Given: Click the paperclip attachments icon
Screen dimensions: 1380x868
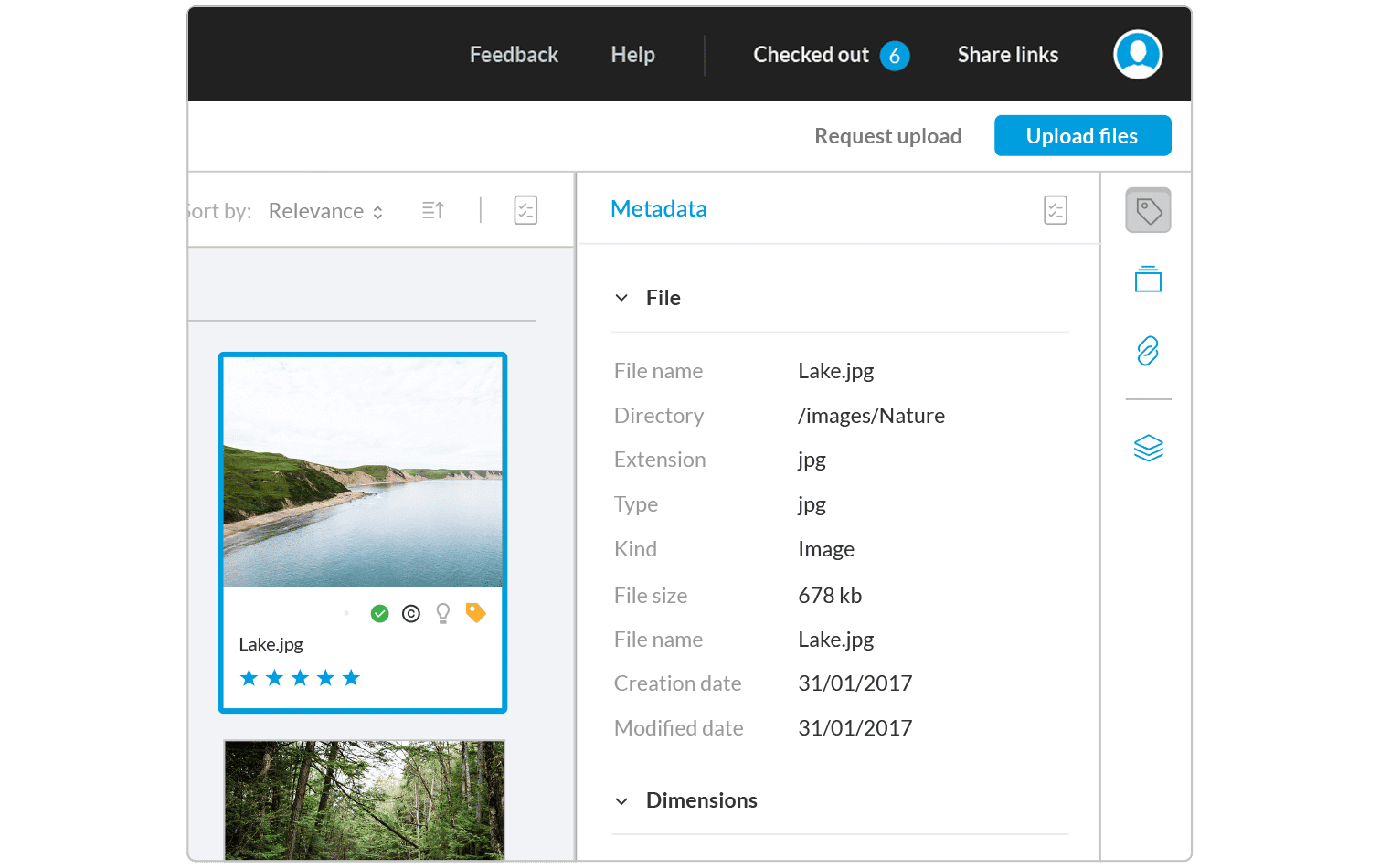Looking at the screenshot, I should click(x=1148, y=351).
